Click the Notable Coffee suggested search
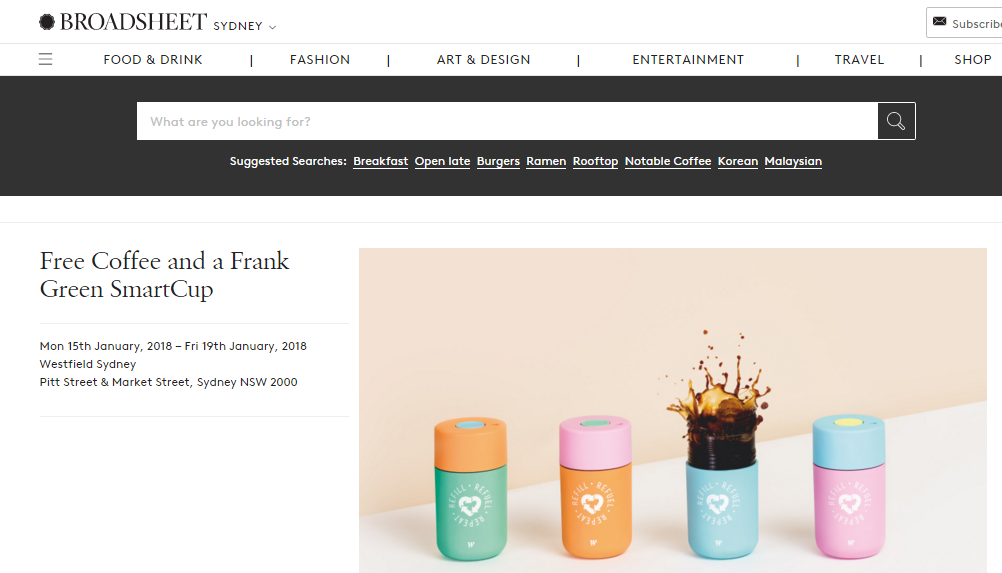 pyautogui.click(x=668, y=162)
